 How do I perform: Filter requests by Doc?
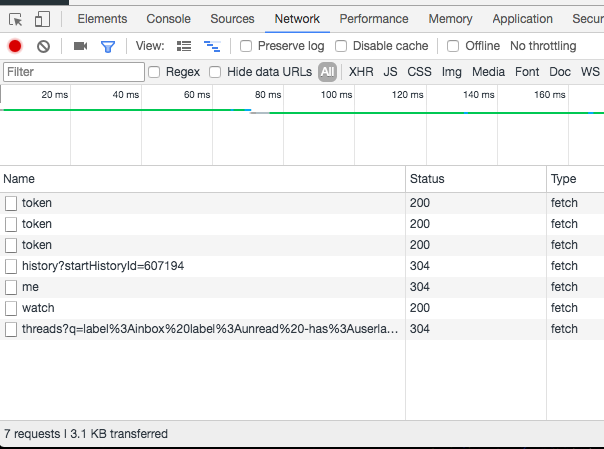pos(560,72)
